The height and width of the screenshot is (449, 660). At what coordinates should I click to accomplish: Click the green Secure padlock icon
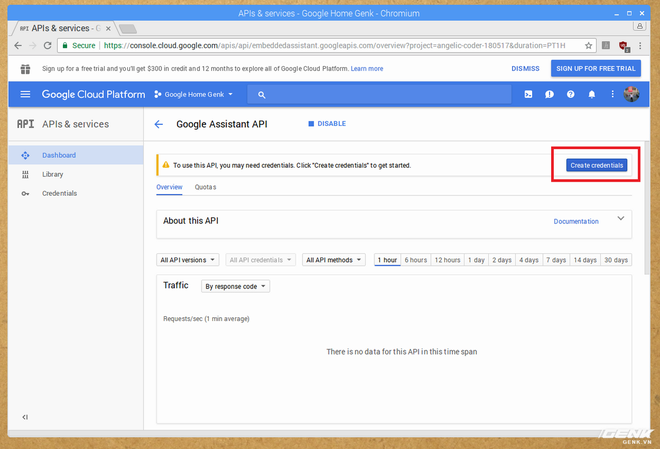(x=65, y=45)
